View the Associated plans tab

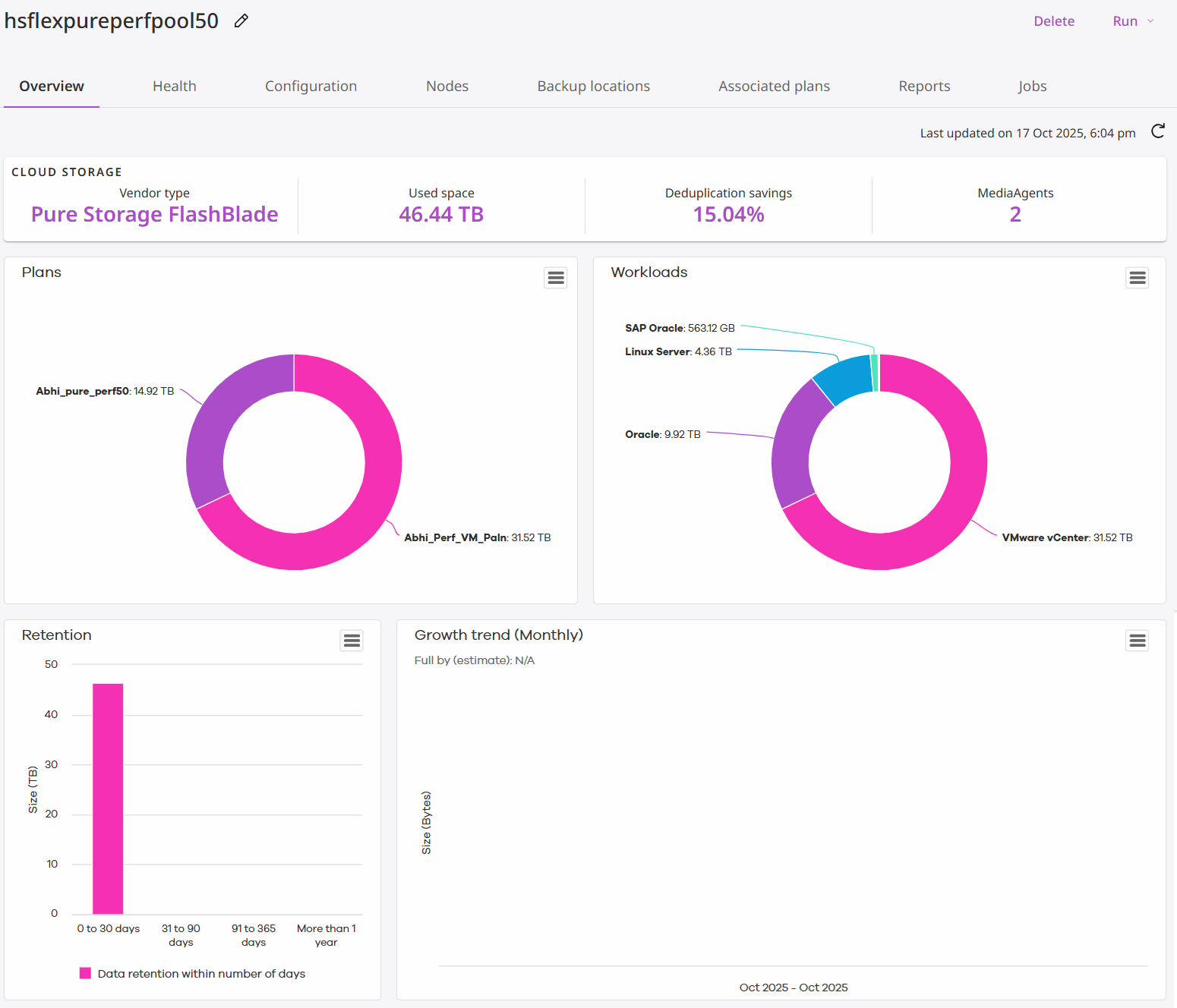click(x=774, y=86)
